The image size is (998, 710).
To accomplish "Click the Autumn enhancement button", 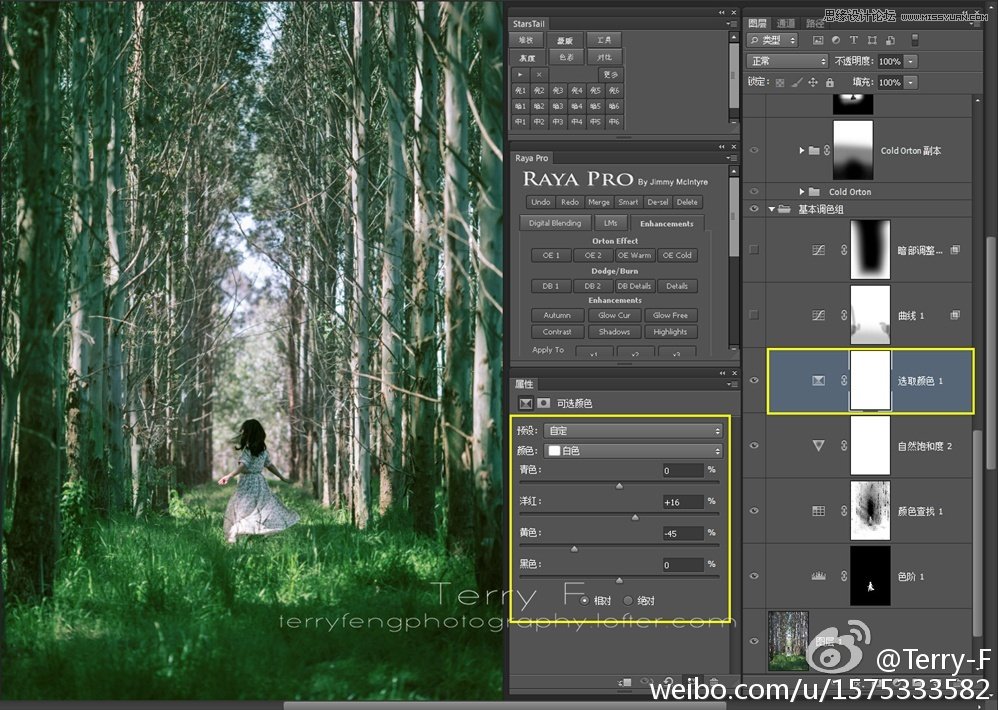I will point(557,315).
